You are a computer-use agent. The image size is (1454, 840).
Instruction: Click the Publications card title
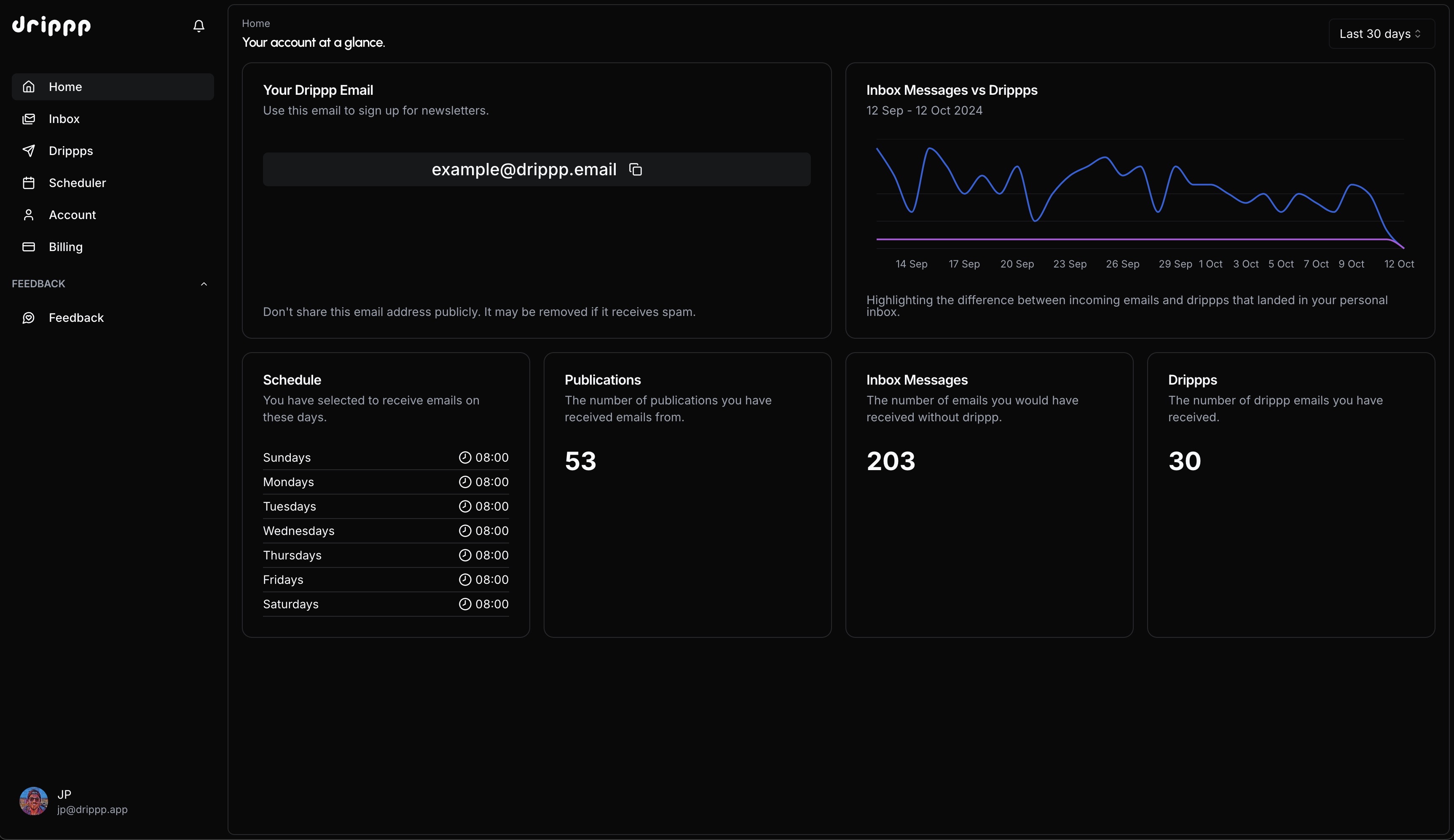602,380
